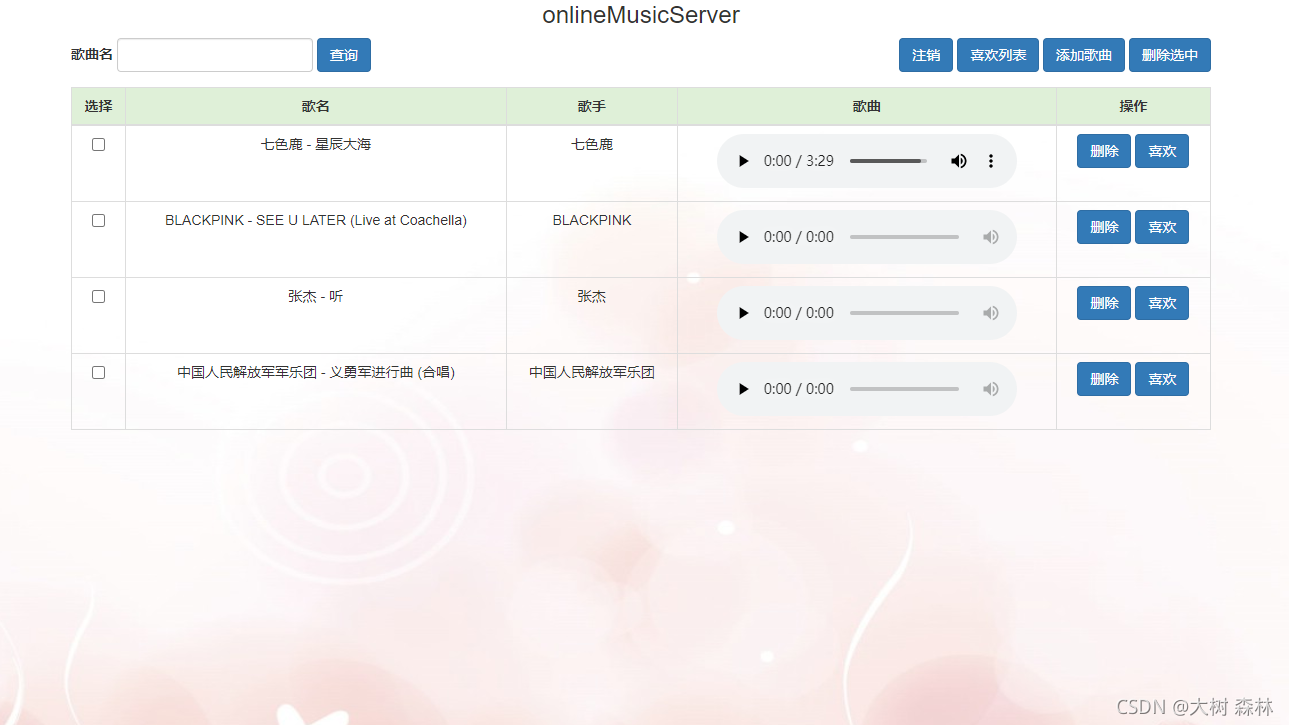Like the BLACKPINK - SEE U LATER song
Image resolution: width=1289 pixels, height=725 pixels.
tap(1162, 227)
